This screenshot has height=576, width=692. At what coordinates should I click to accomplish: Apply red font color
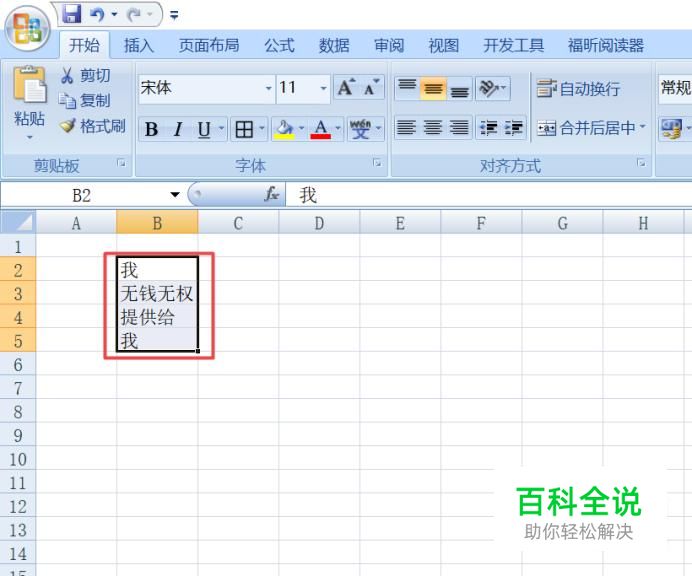coord(320,129)
